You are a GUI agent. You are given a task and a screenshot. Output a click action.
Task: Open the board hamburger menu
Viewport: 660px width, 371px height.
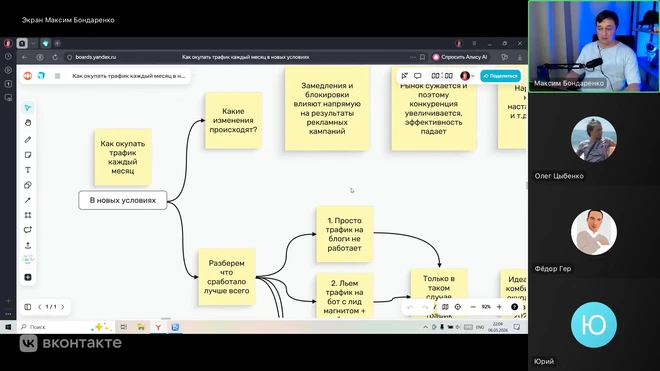point(58,76)
